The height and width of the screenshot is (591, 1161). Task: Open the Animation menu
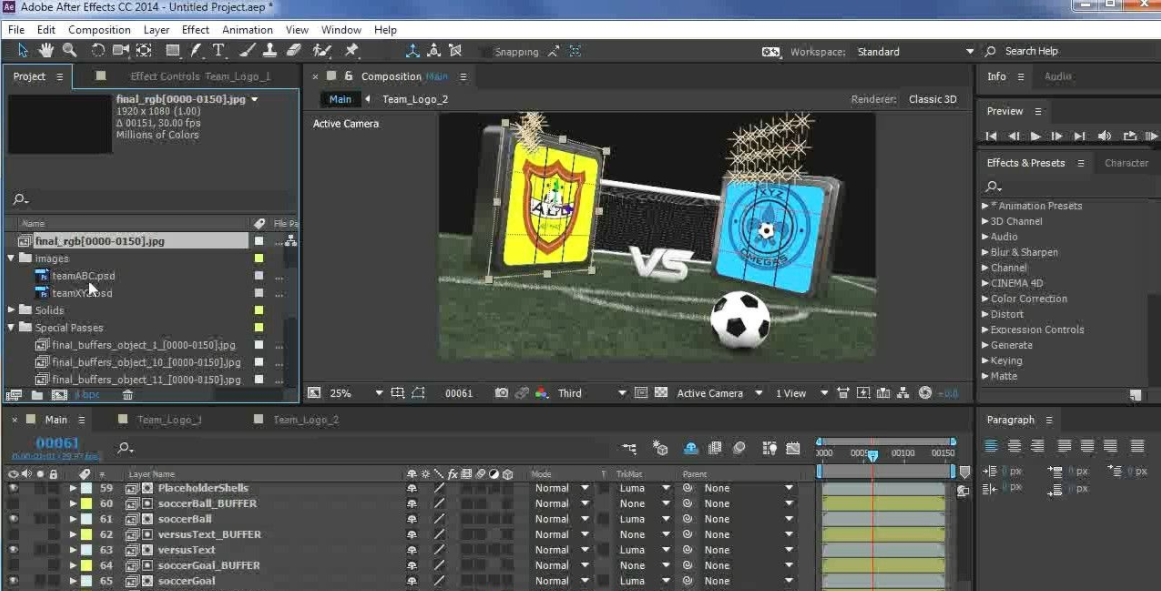pos(247,30)
